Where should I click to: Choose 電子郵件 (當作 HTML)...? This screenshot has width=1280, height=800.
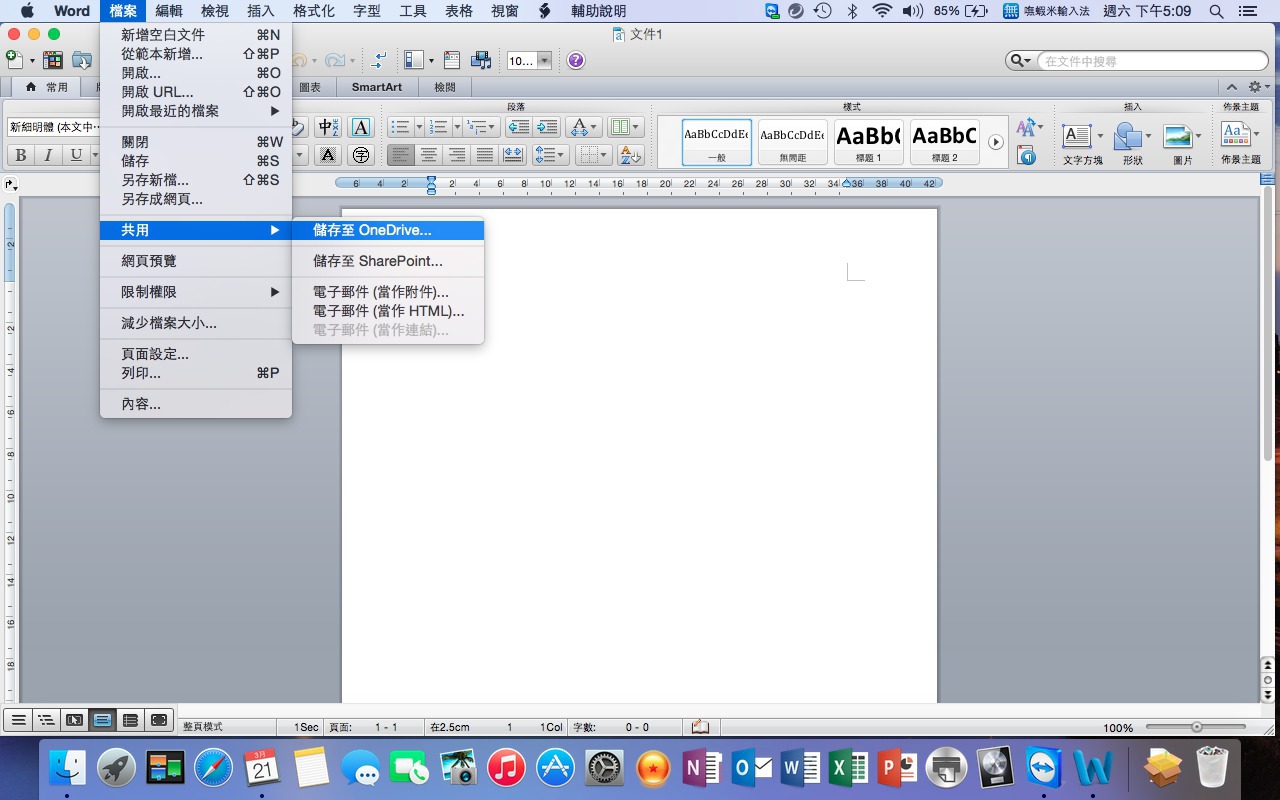coord(388,311)
